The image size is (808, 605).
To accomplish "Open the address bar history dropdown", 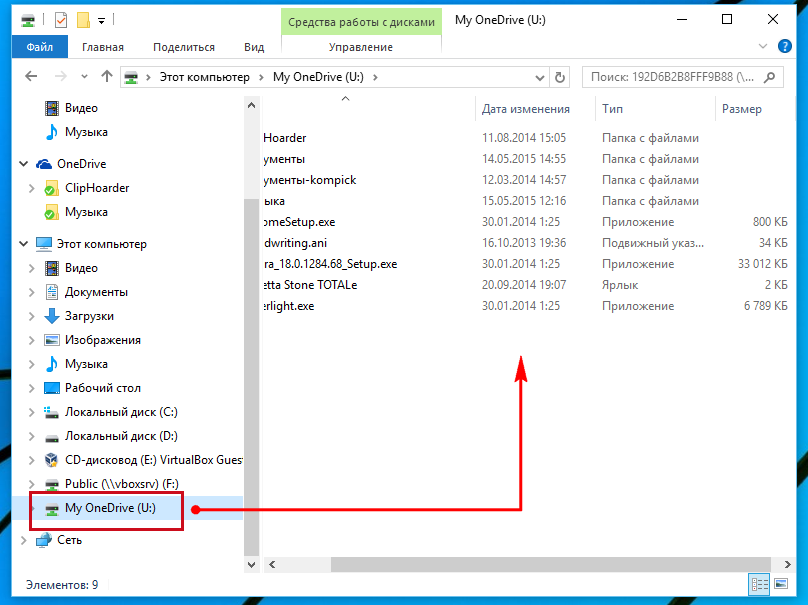I will pyautogui.click(x=537, y=77).
